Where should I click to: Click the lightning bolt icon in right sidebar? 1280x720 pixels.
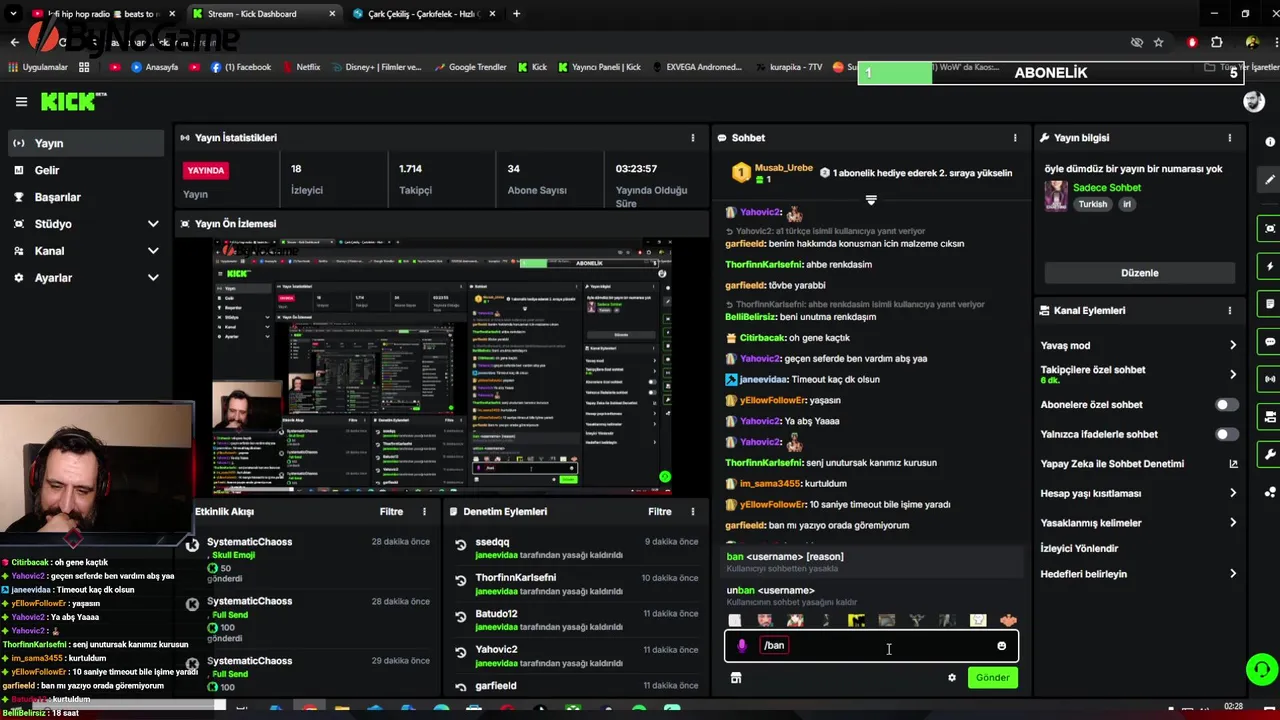tap(1270, 267)
